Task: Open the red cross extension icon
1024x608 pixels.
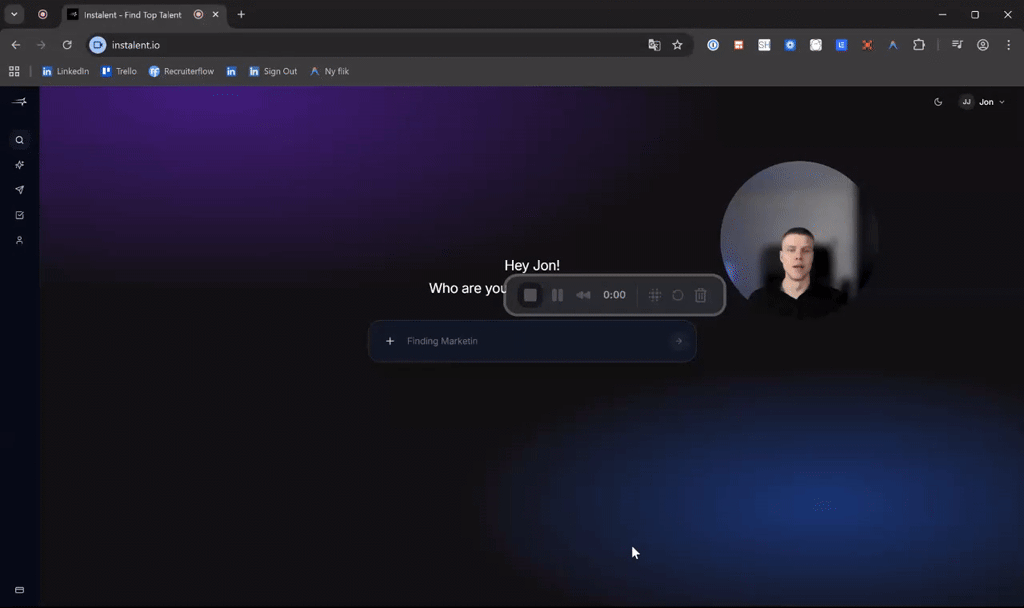Action: point(867,45)
